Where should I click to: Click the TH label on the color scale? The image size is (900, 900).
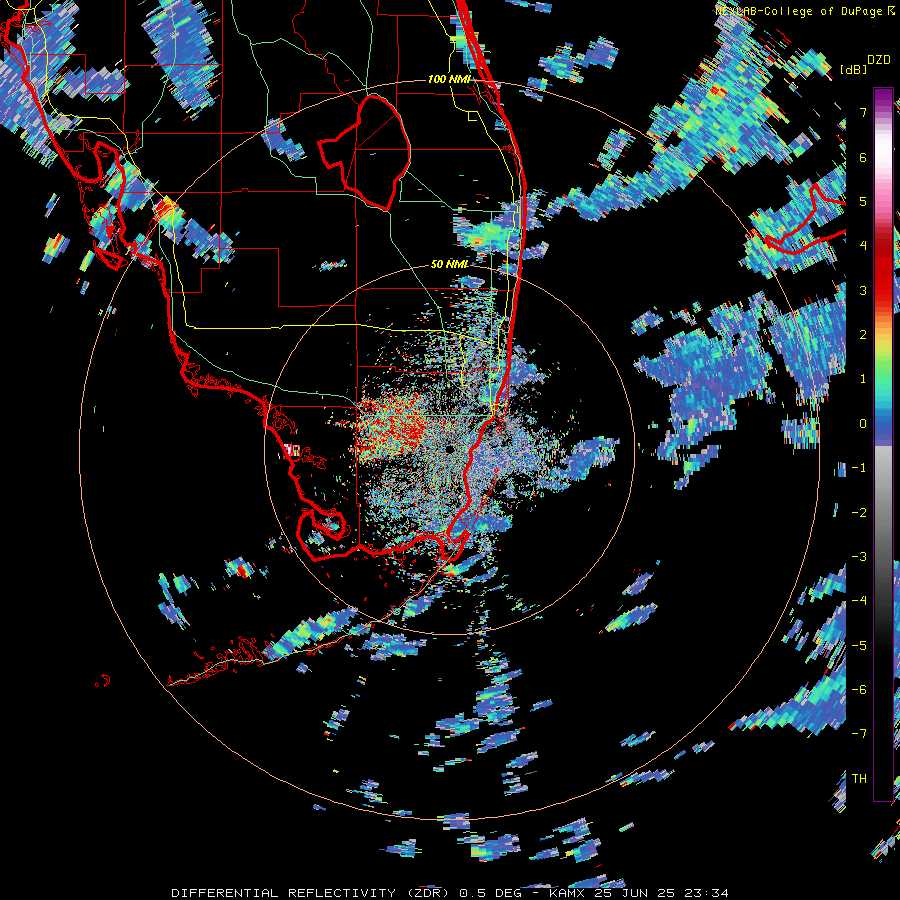pyautogui.click(x=859, y=779)
